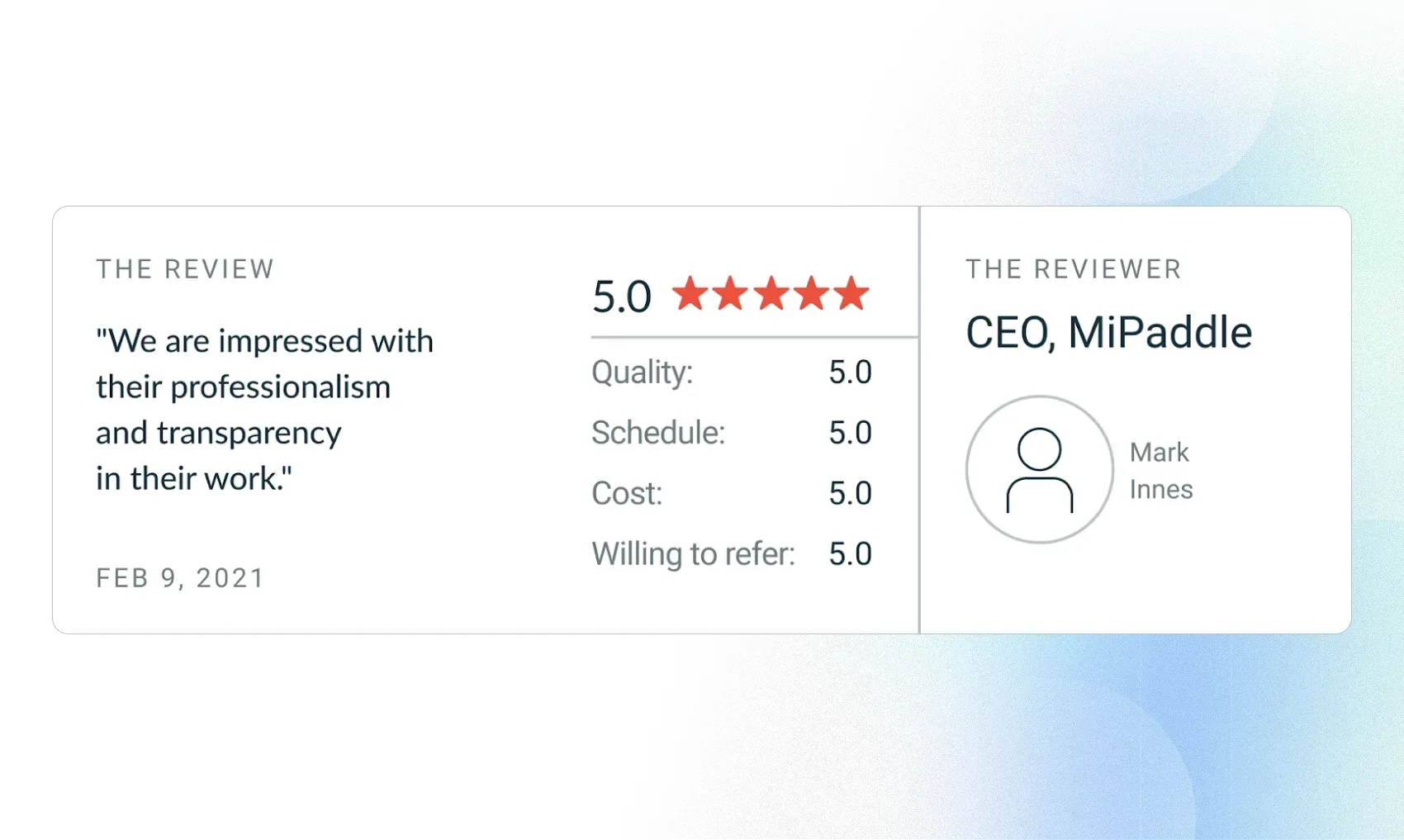
Task: Click the Mark Innes reviewer name
Action: [1161, 471]
